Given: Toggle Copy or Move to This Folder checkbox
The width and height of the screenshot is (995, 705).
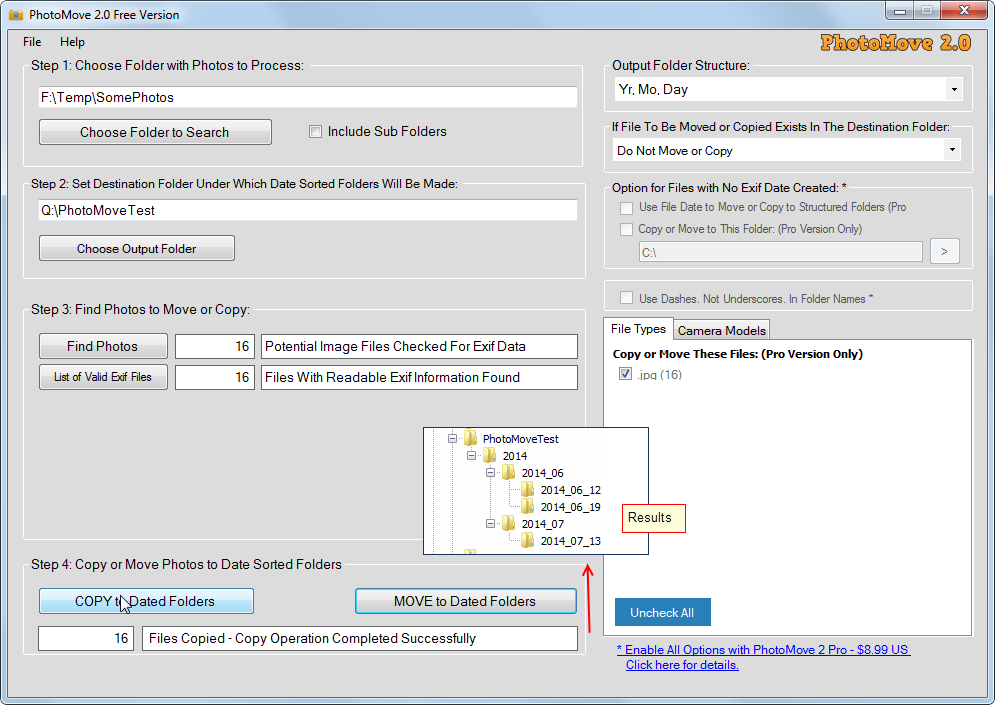Looking at the screenshot, I should point(626,229).
